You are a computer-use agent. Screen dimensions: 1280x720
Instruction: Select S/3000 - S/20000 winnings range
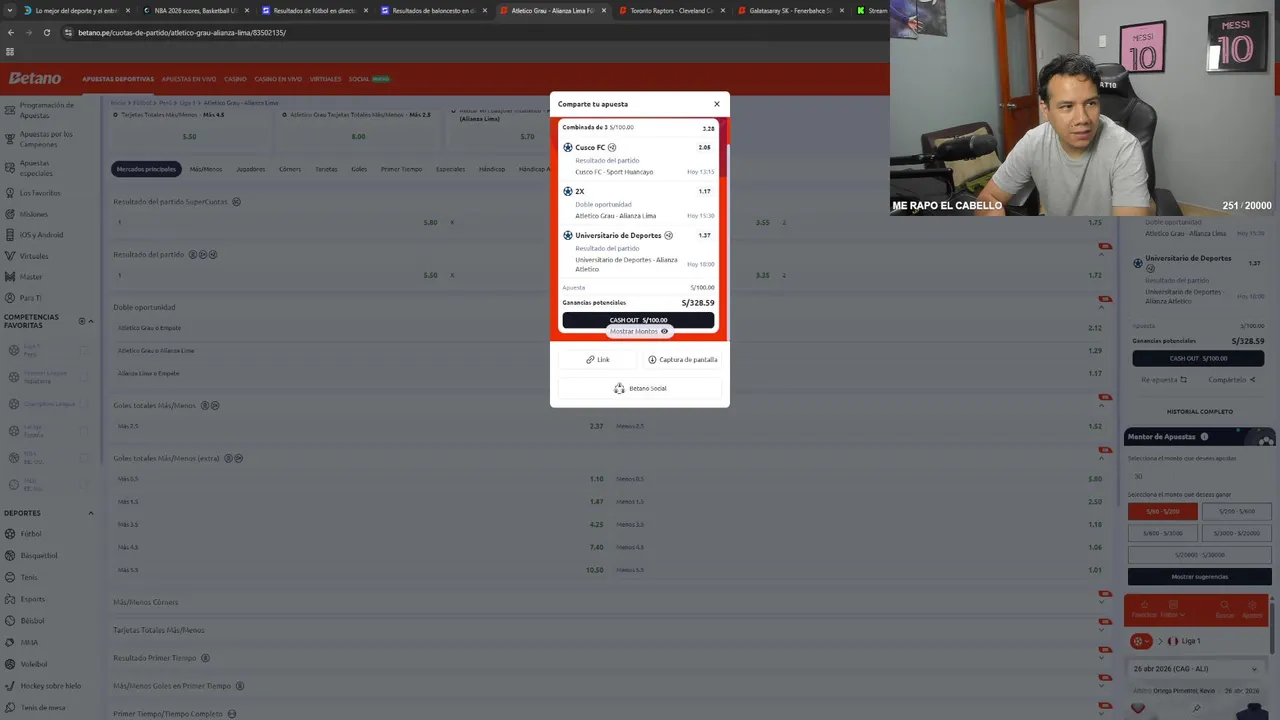click(1236, 533)
